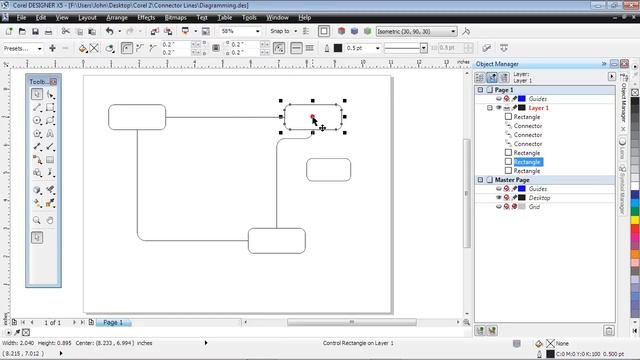Open the zoom level 58% dropdown

(x=258, y=31)
